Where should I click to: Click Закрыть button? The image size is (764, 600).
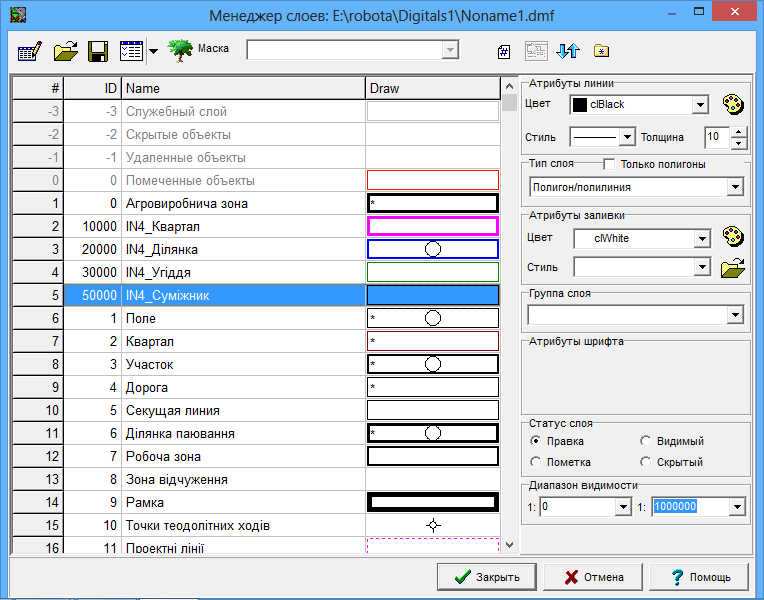pyautogui.click(x=486, y=577)
